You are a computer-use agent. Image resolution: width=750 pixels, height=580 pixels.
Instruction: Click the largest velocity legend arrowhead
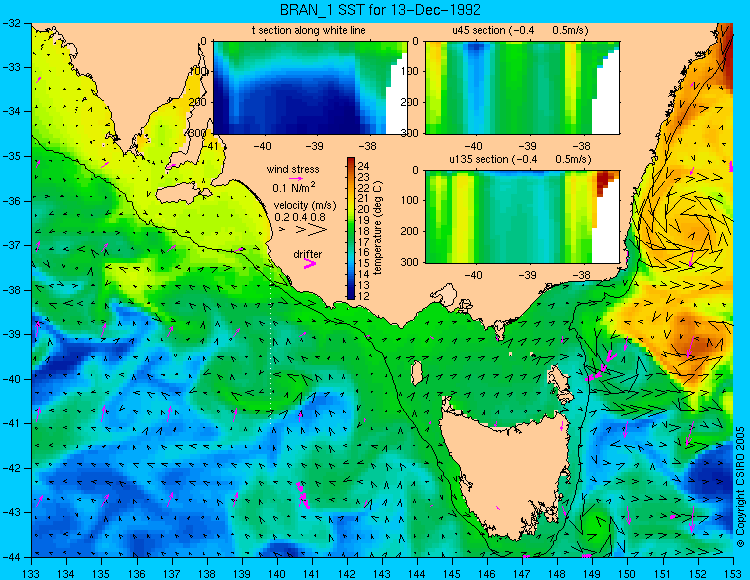point(318,230)
